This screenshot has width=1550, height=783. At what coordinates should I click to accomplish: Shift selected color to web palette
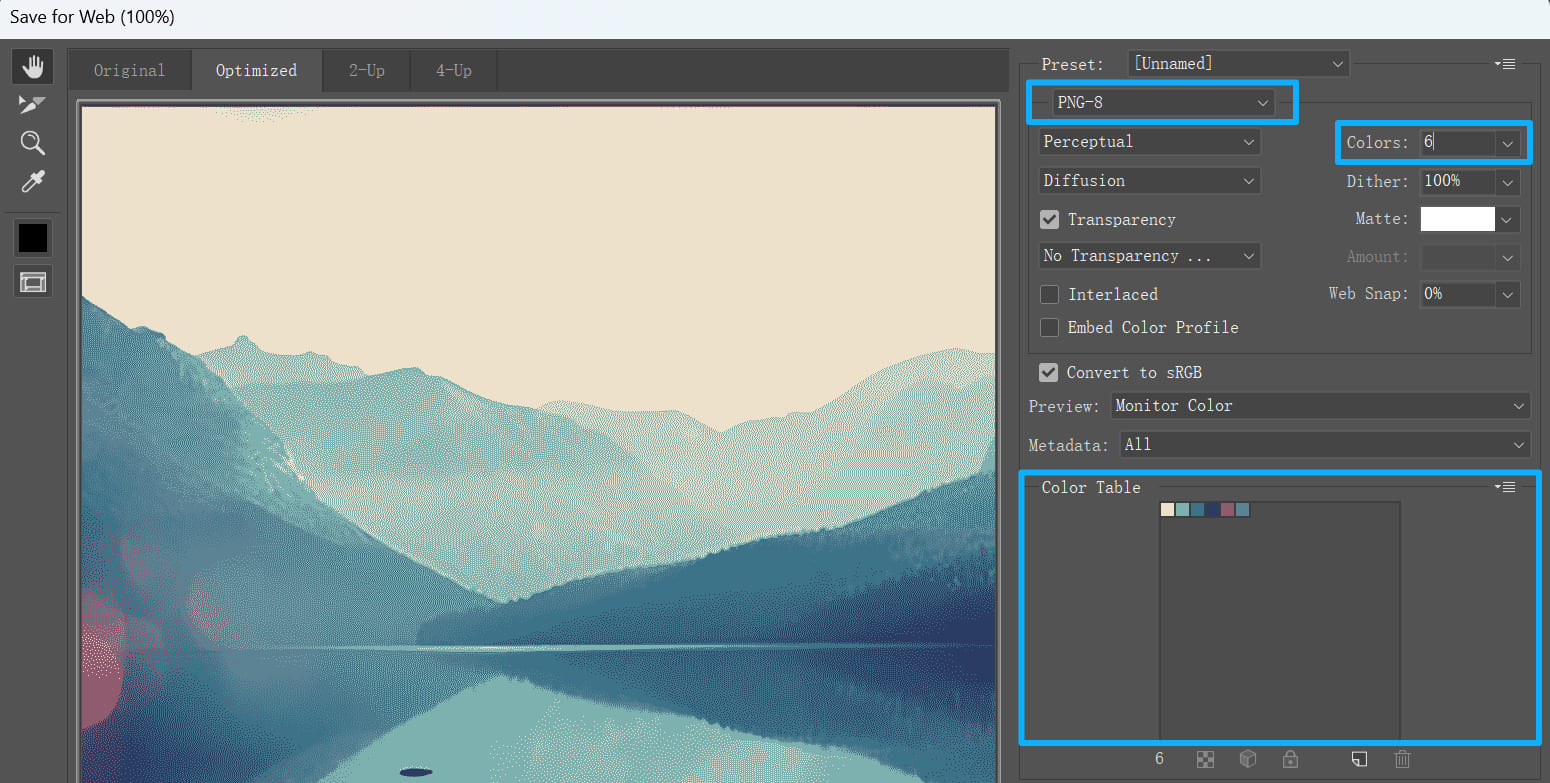tap(1248, 759)
